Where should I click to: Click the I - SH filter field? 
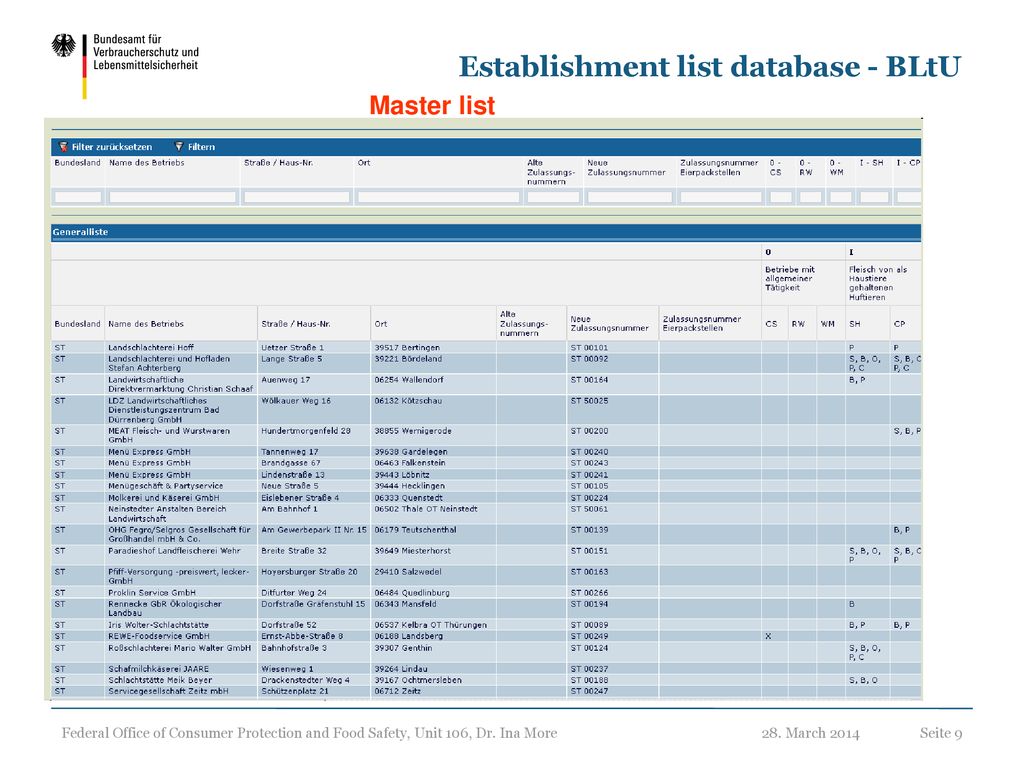coord(874,197)
